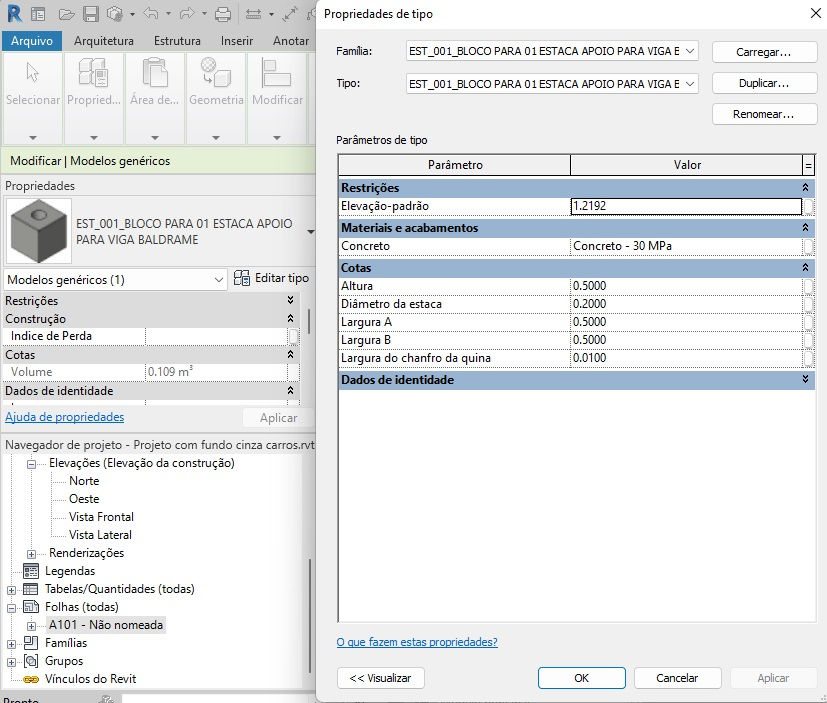The height and width of the screenshot is (703, 827).
Task: Click the associate parameter button for Largura A
Action: pyautogui.click(x=808, y=322)
